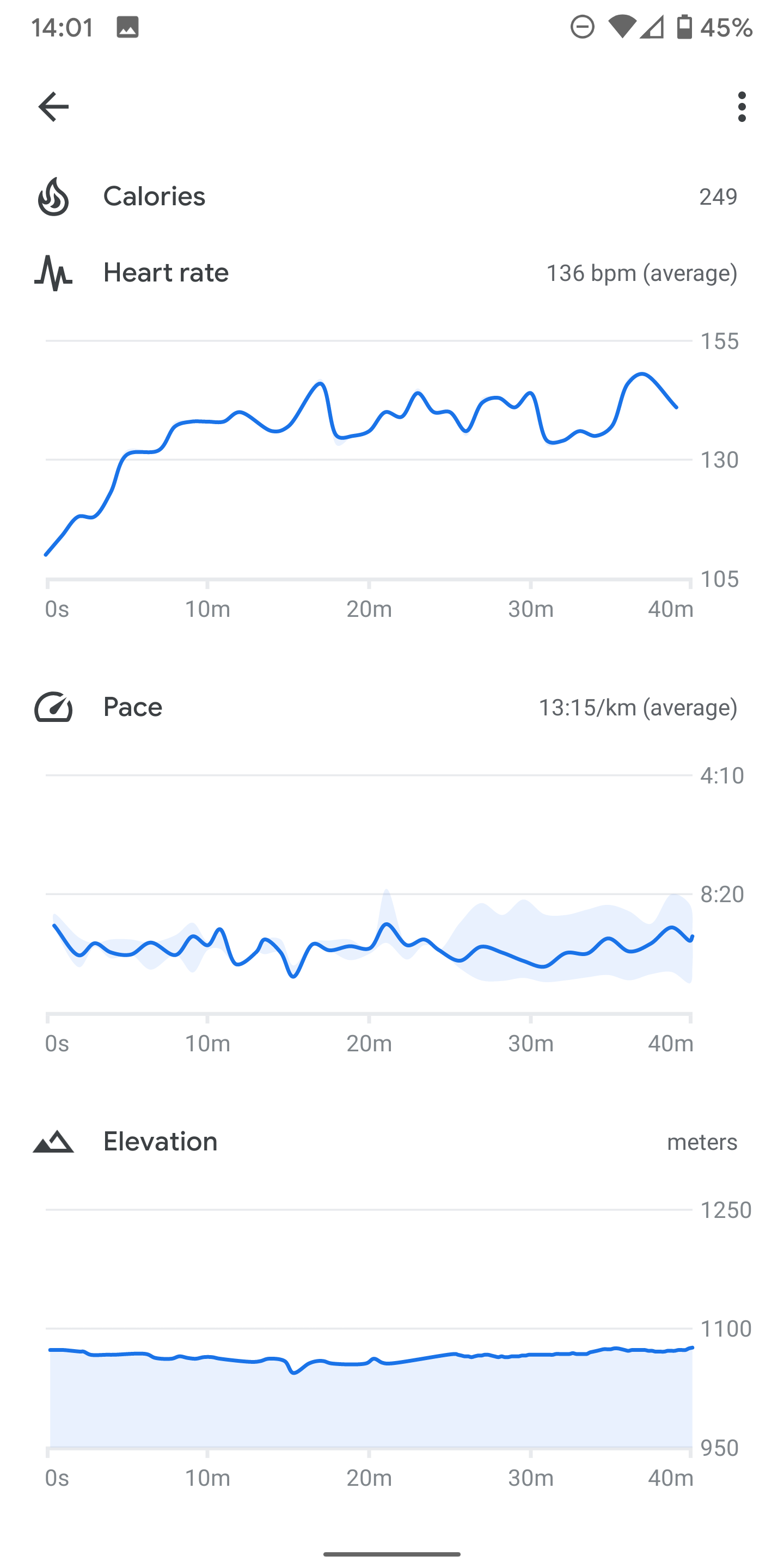Open the three-dot overflow menu
784x1568 pixels.
[x=742, y=107]
